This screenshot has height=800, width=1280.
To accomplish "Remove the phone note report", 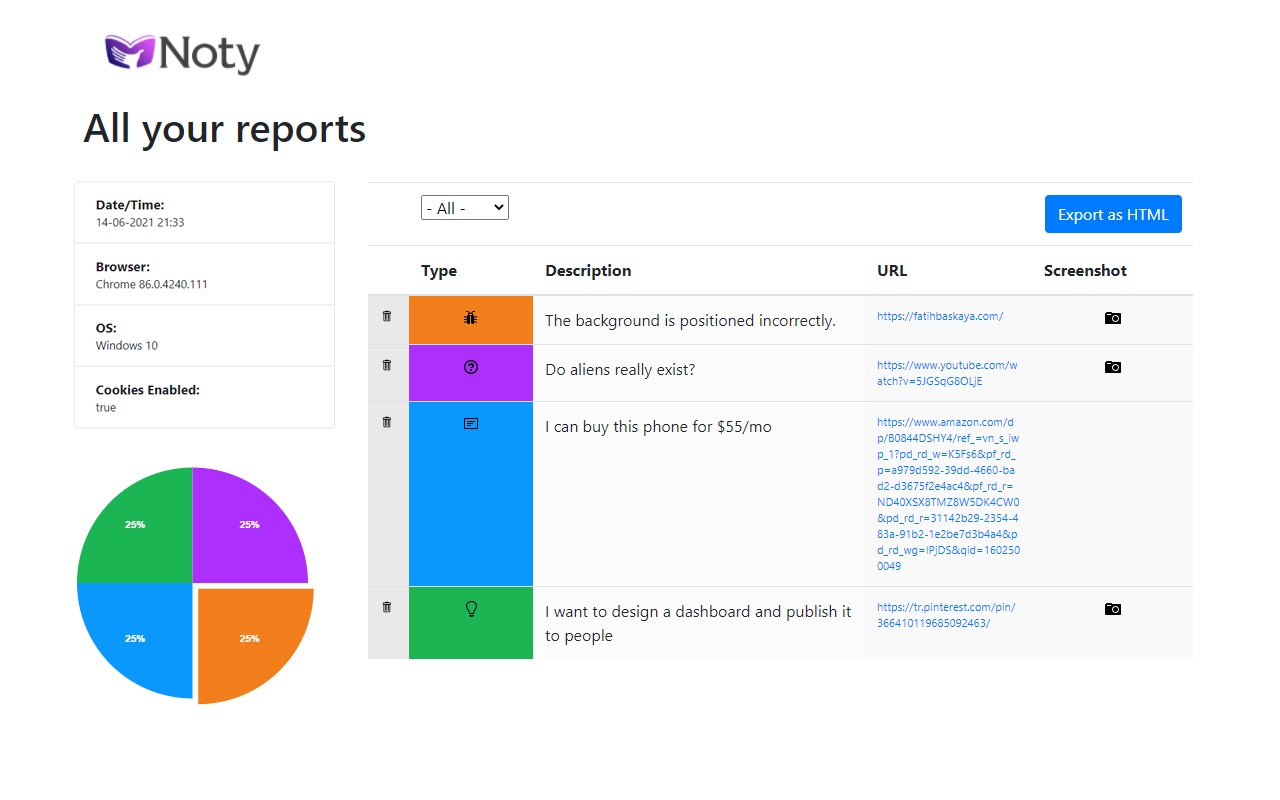I will (387, 422).
